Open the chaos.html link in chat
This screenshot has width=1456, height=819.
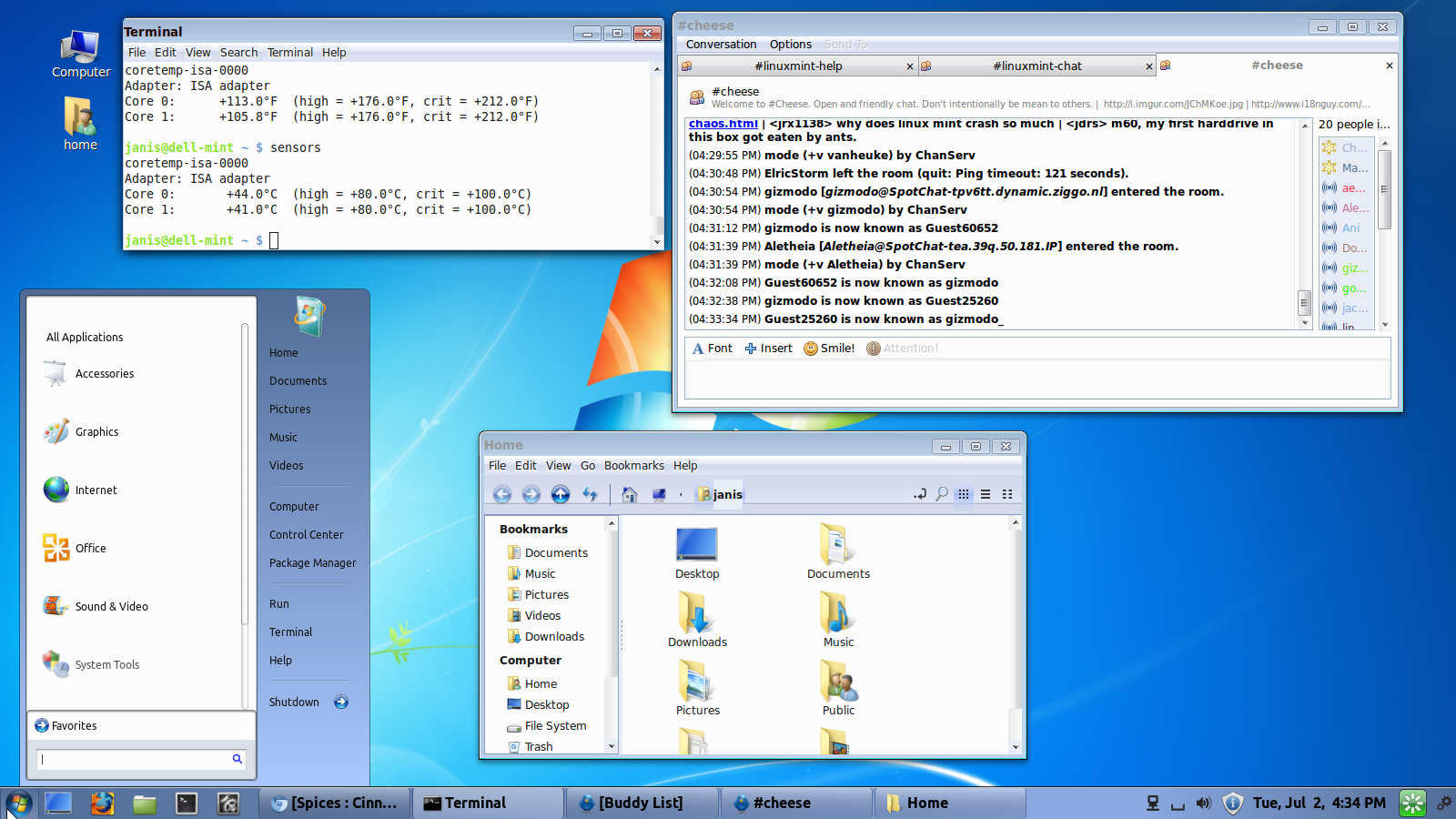click(723, 124)
